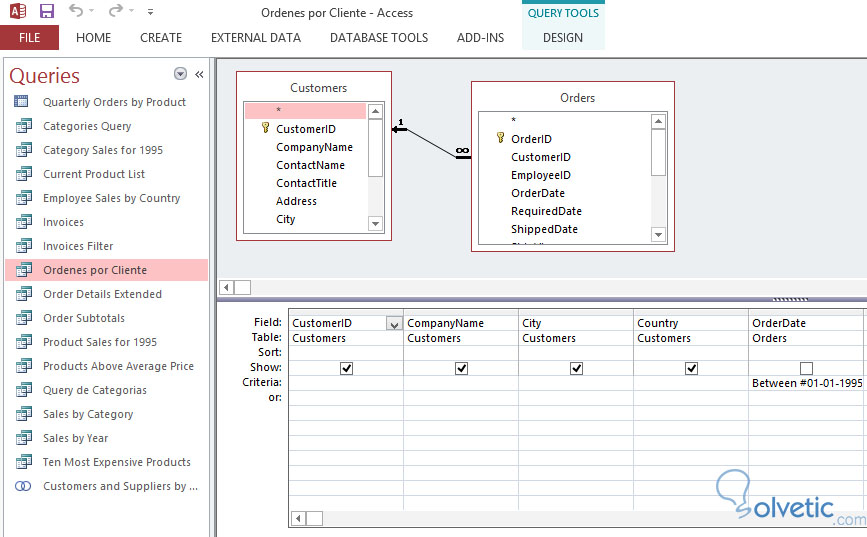Select ShippedDate field in Orders table
The image size is (867, 537).
pos(544,229)
